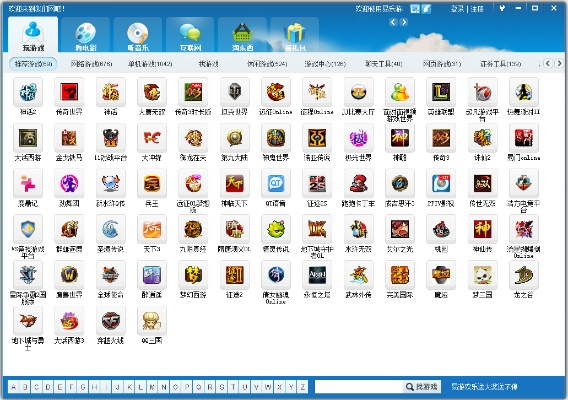This screenshot has width=568, height=400.
Task: Open the 龙之谷 game icon
Action: (x=523, y=275)
